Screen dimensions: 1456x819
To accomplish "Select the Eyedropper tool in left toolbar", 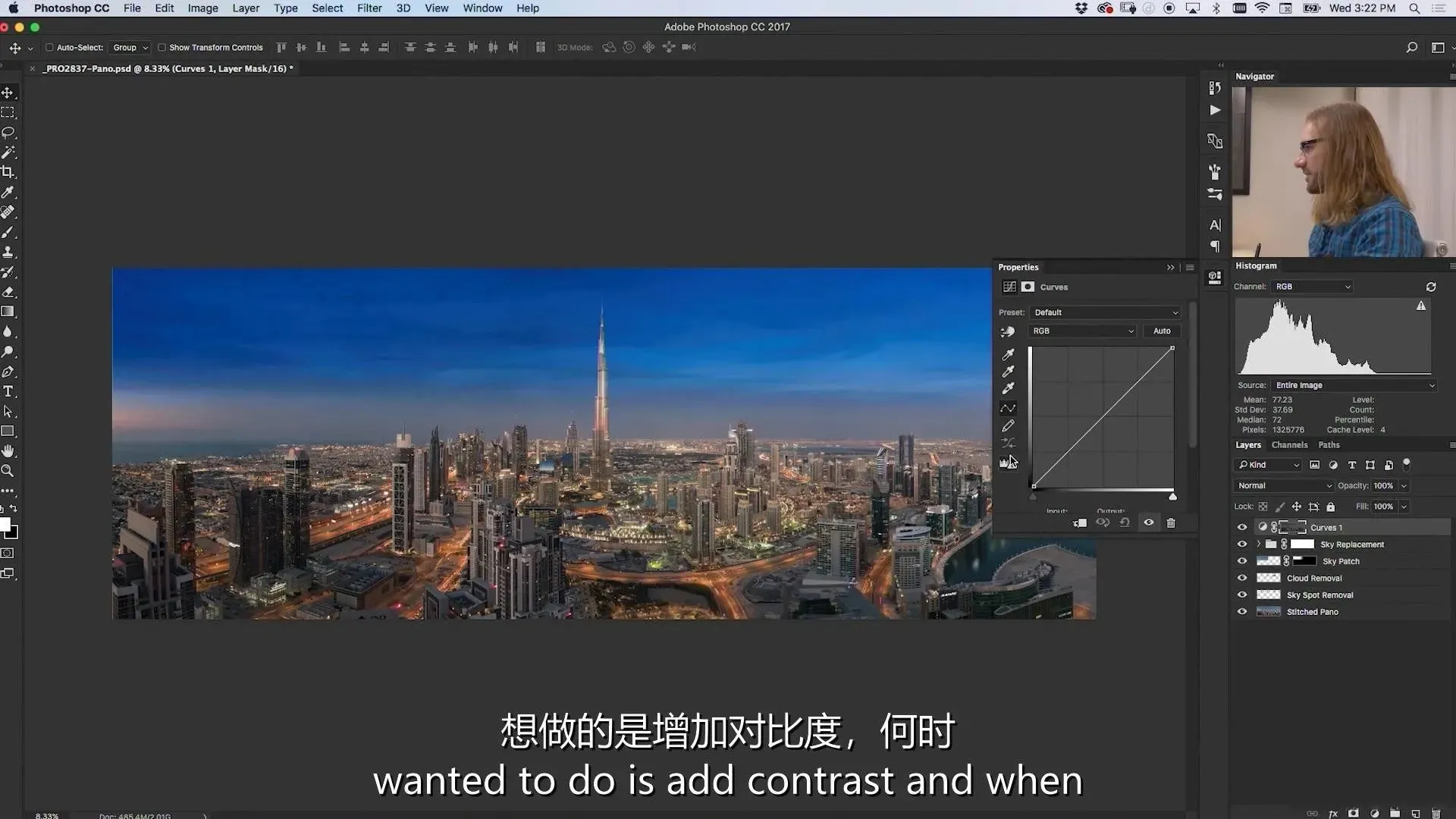I will 8,193.
